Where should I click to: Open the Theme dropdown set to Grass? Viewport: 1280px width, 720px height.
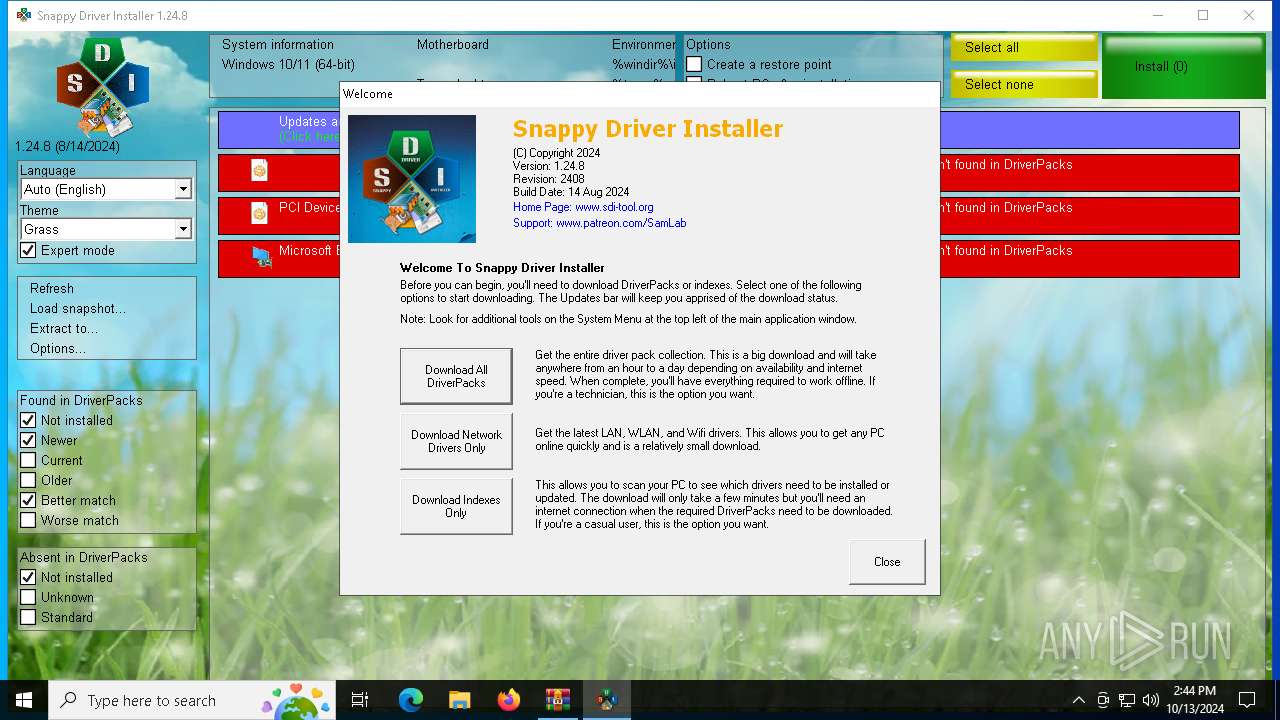106,229
